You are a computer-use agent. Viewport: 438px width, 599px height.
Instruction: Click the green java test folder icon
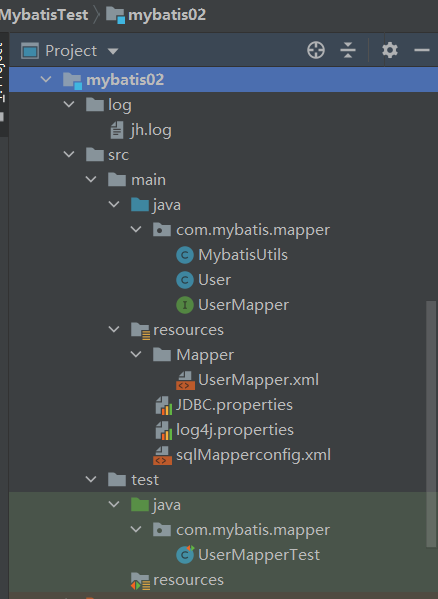pos(140,505)
